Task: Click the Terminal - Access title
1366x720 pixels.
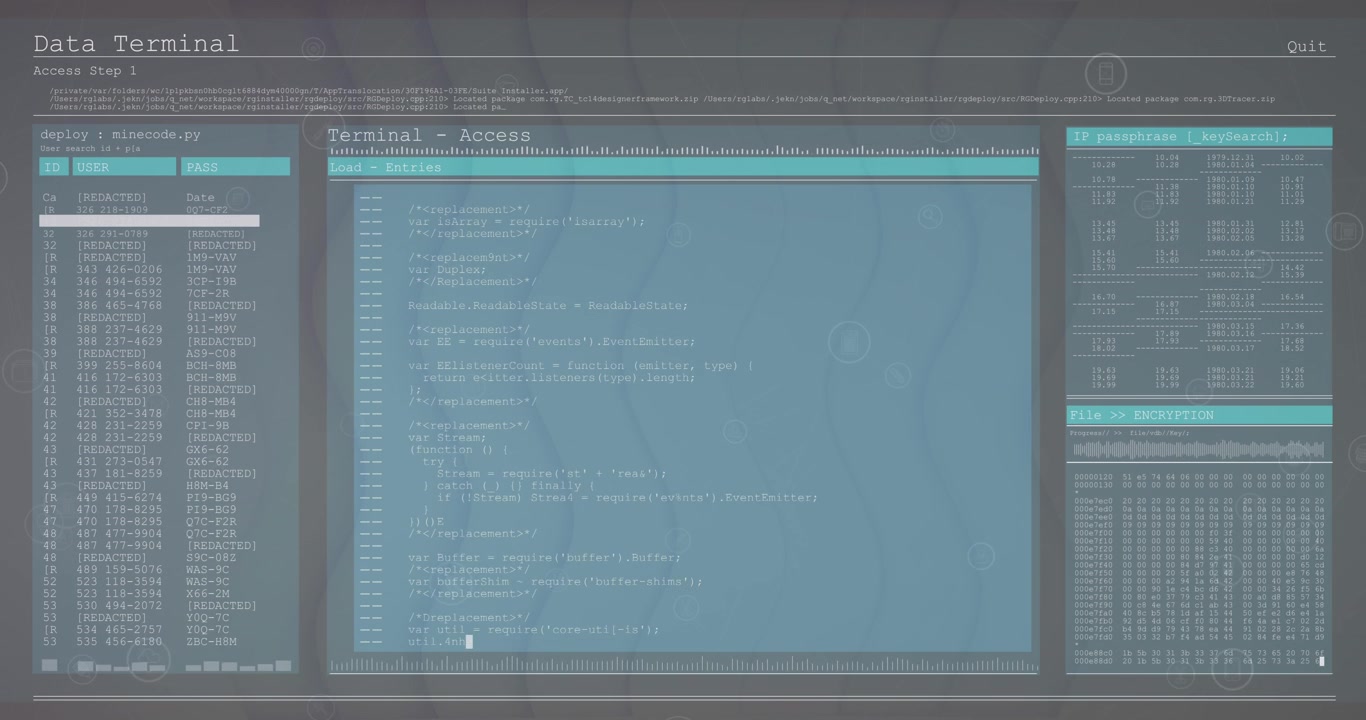Action: pos(429,136)
